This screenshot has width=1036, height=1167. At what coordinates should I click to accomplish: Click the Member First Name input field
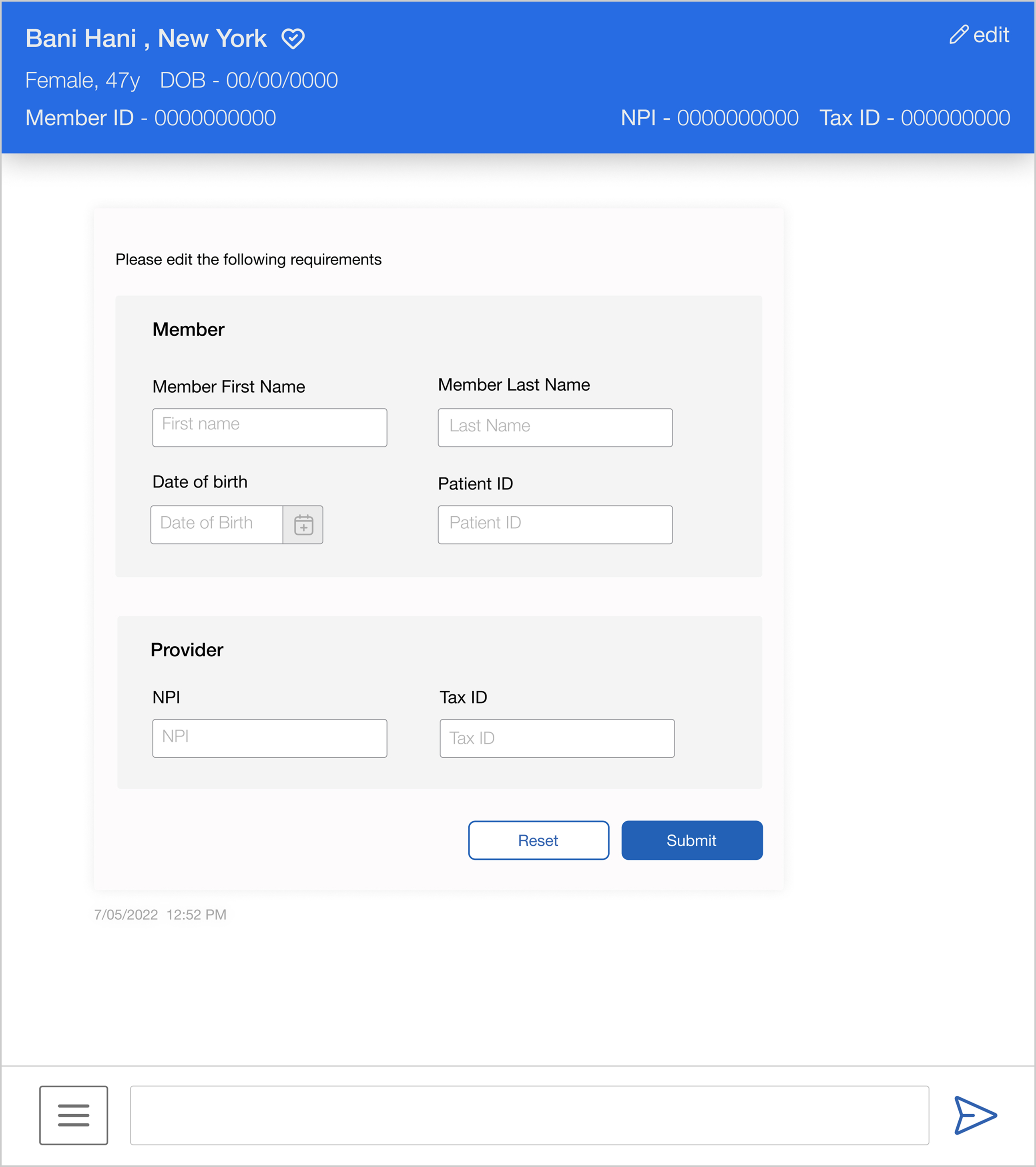coord(269,427)
